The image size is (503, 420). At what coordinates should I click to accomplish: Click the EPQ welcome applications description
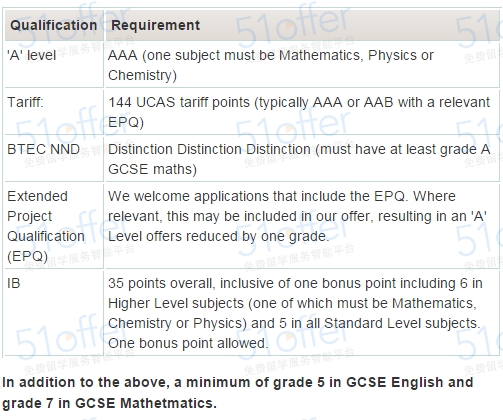297,216
